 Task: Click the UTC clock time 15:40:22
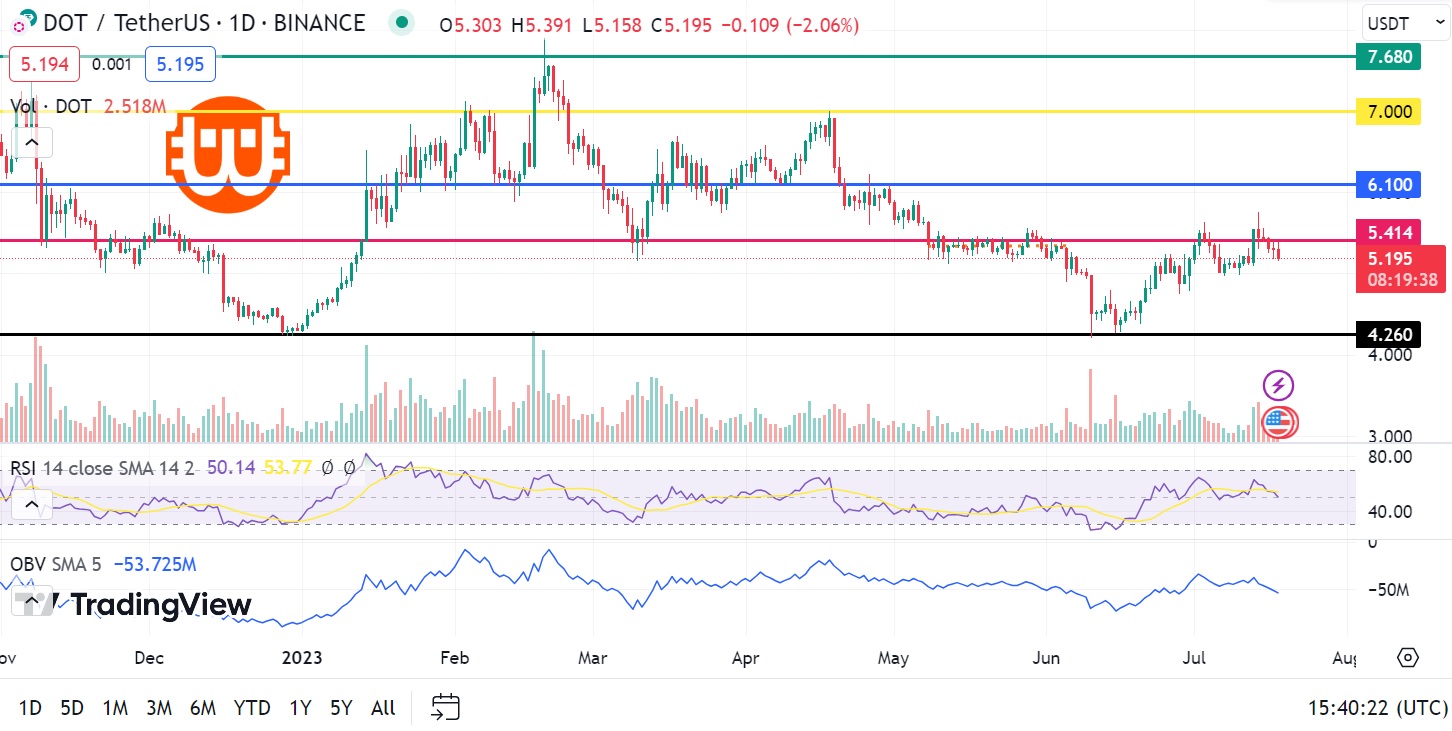(x=1377, y=708)
